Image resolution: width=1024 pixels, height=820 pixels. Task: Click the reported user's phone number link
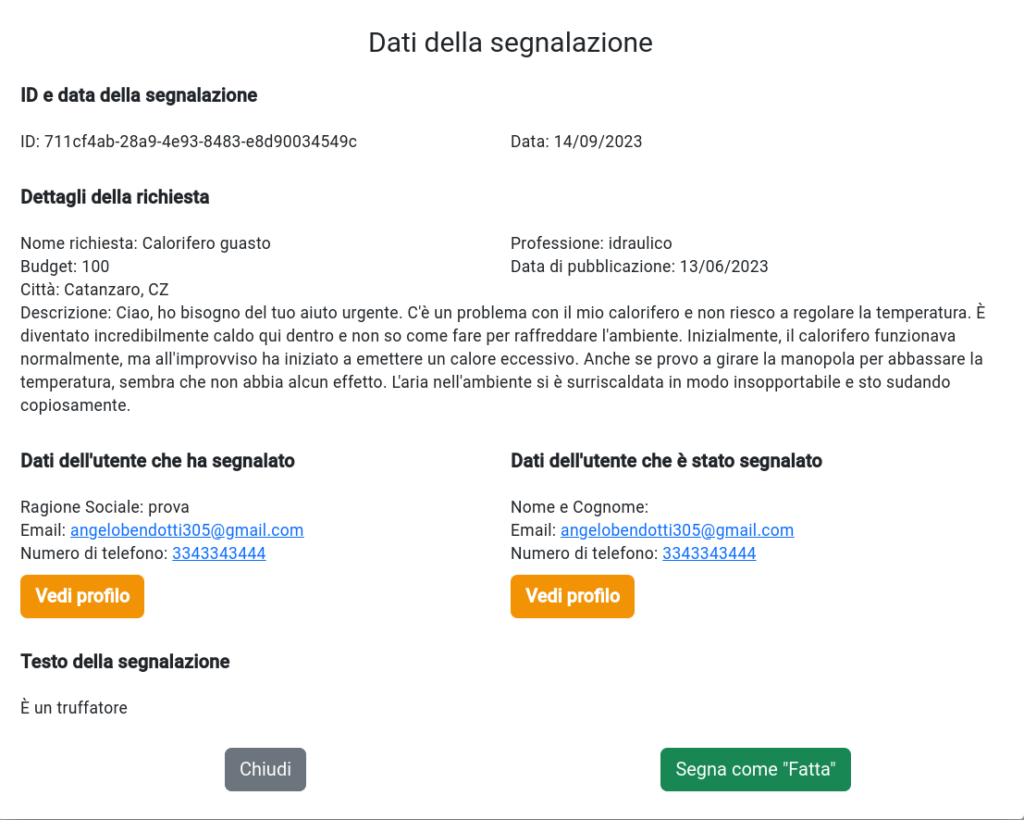coord(709,554)
